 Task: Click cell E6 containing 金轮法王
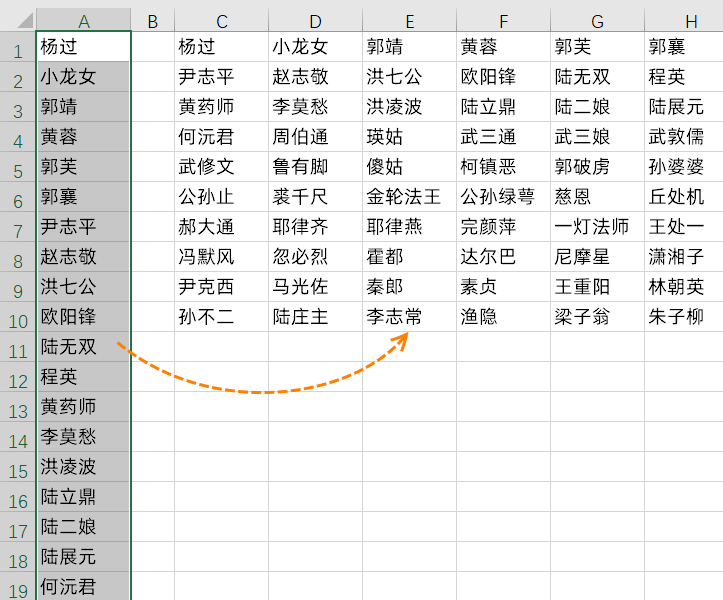(410, 196)
